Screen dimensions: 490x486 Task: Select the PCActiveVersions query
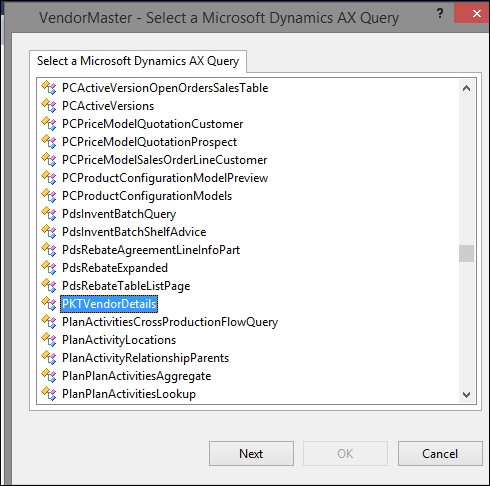pos(108,106)
